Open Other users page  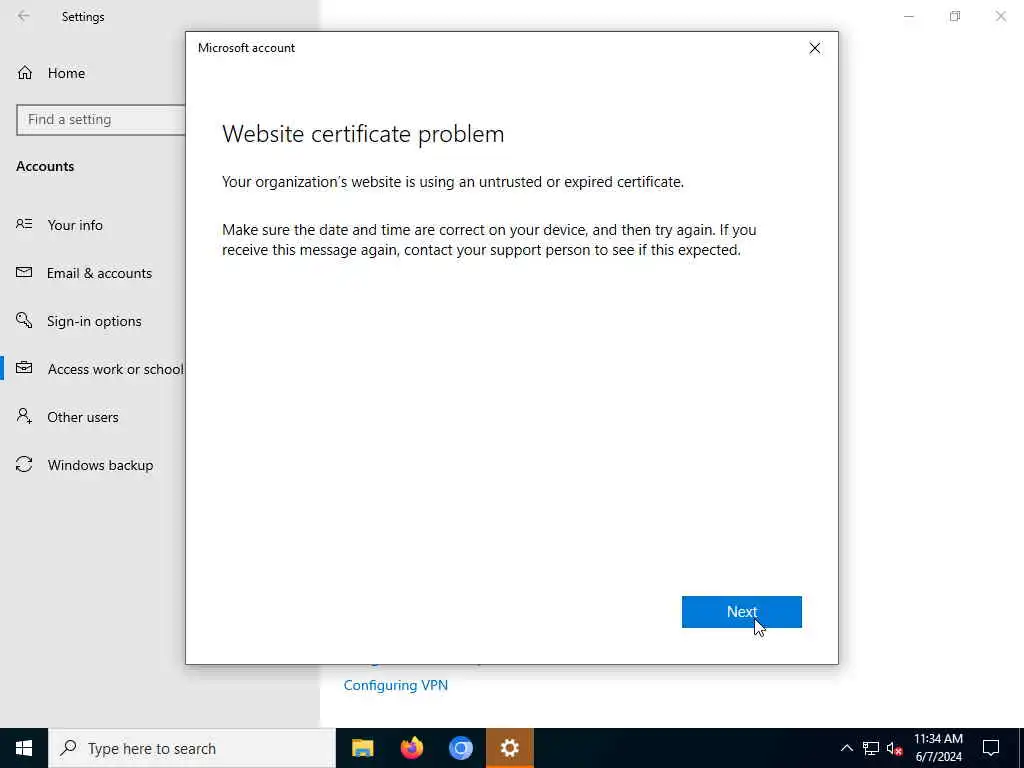[83, 417]
